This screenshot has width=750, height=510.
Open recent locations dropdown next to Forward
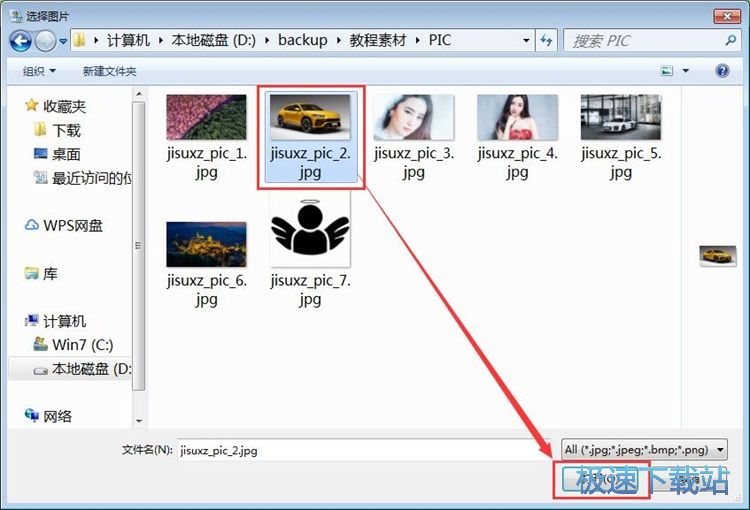[63, 42]
